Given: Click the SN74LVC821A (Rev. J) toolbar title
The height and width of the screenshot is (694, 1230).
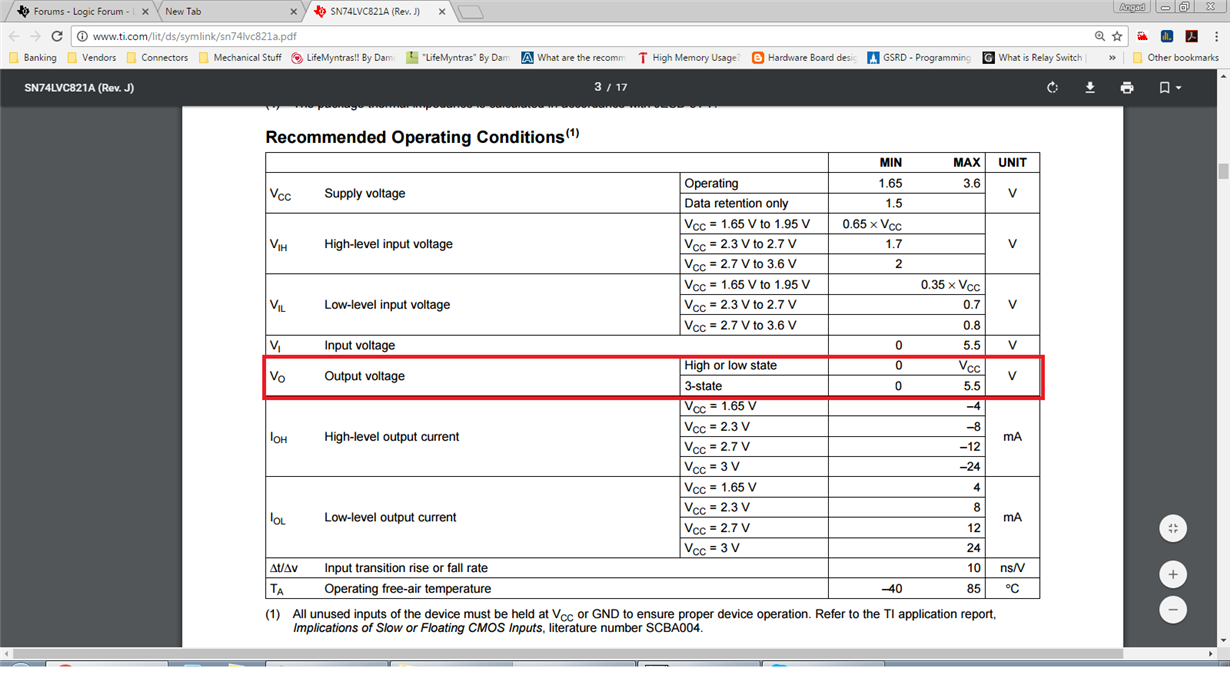Looking at the screenshot, I should click(79, 88).
